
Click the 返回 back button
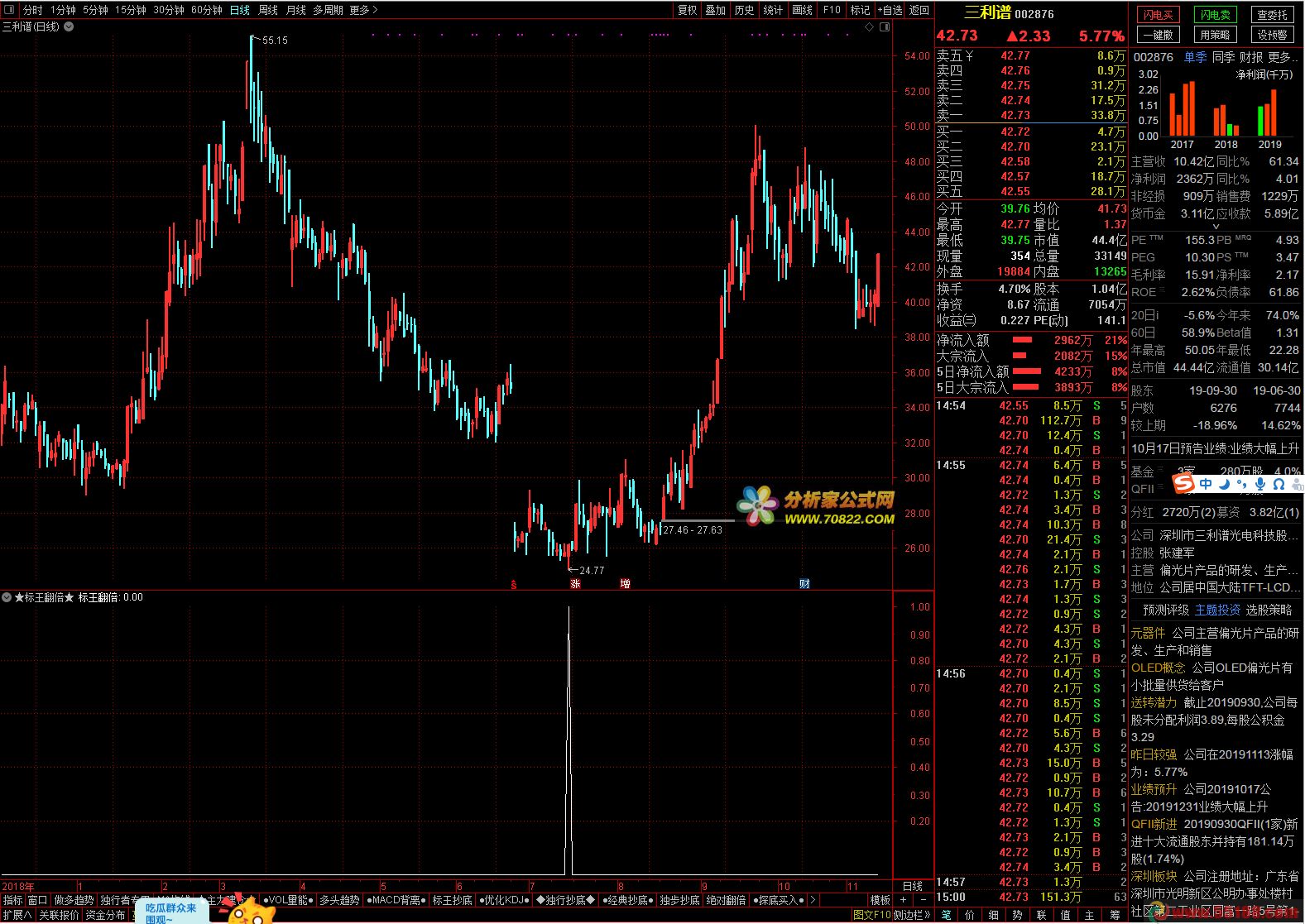[919, 10]
